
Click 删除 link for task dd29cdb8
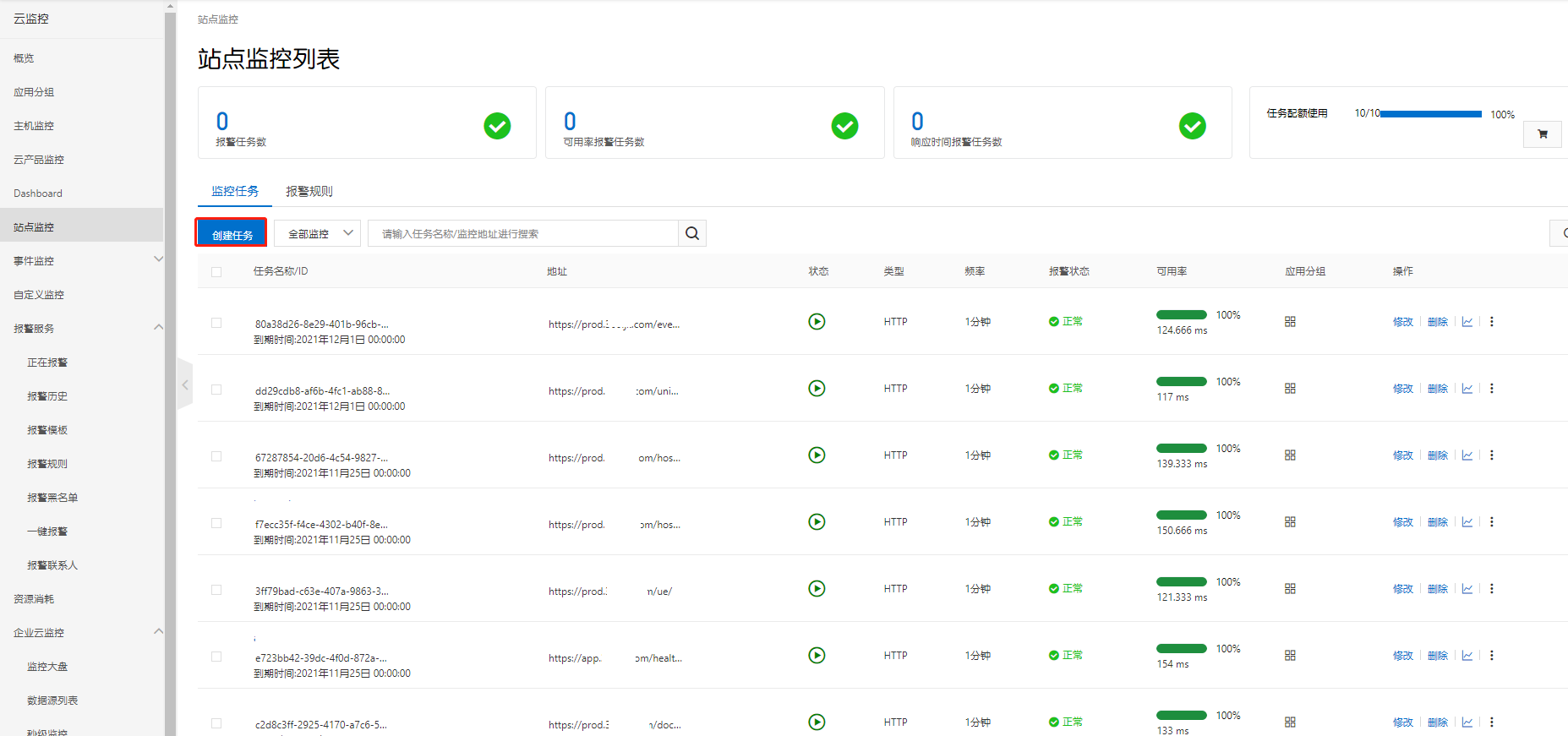coord(1437,389)
